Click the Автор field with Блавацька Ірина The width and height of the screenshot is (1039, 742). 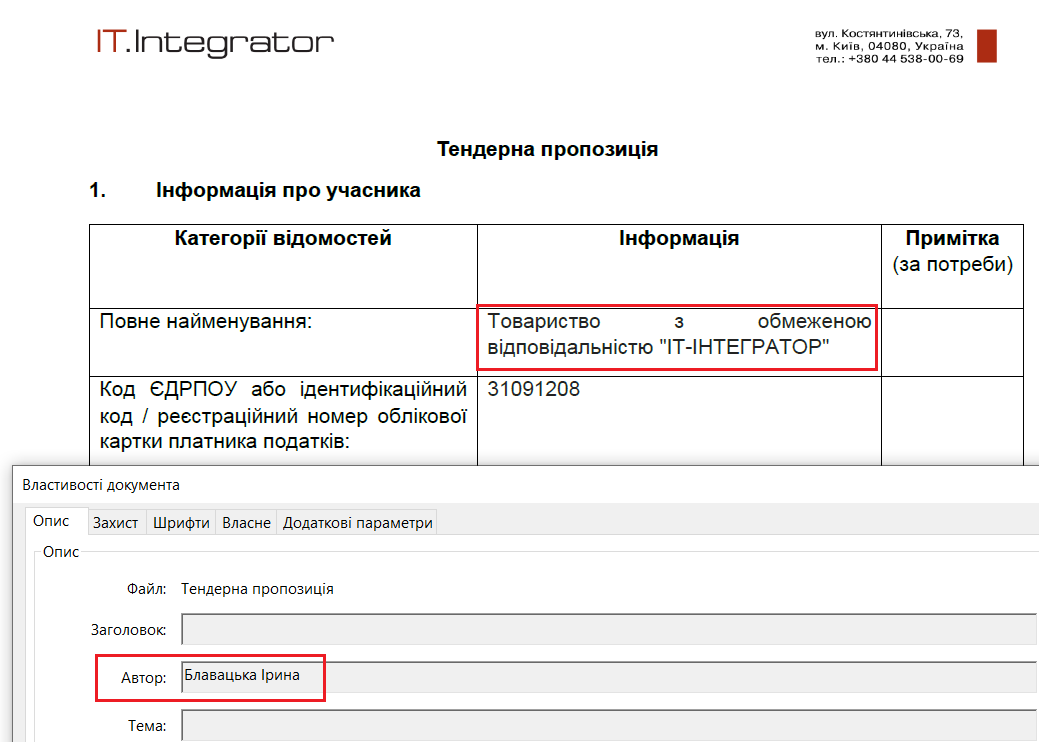point(608,677)
